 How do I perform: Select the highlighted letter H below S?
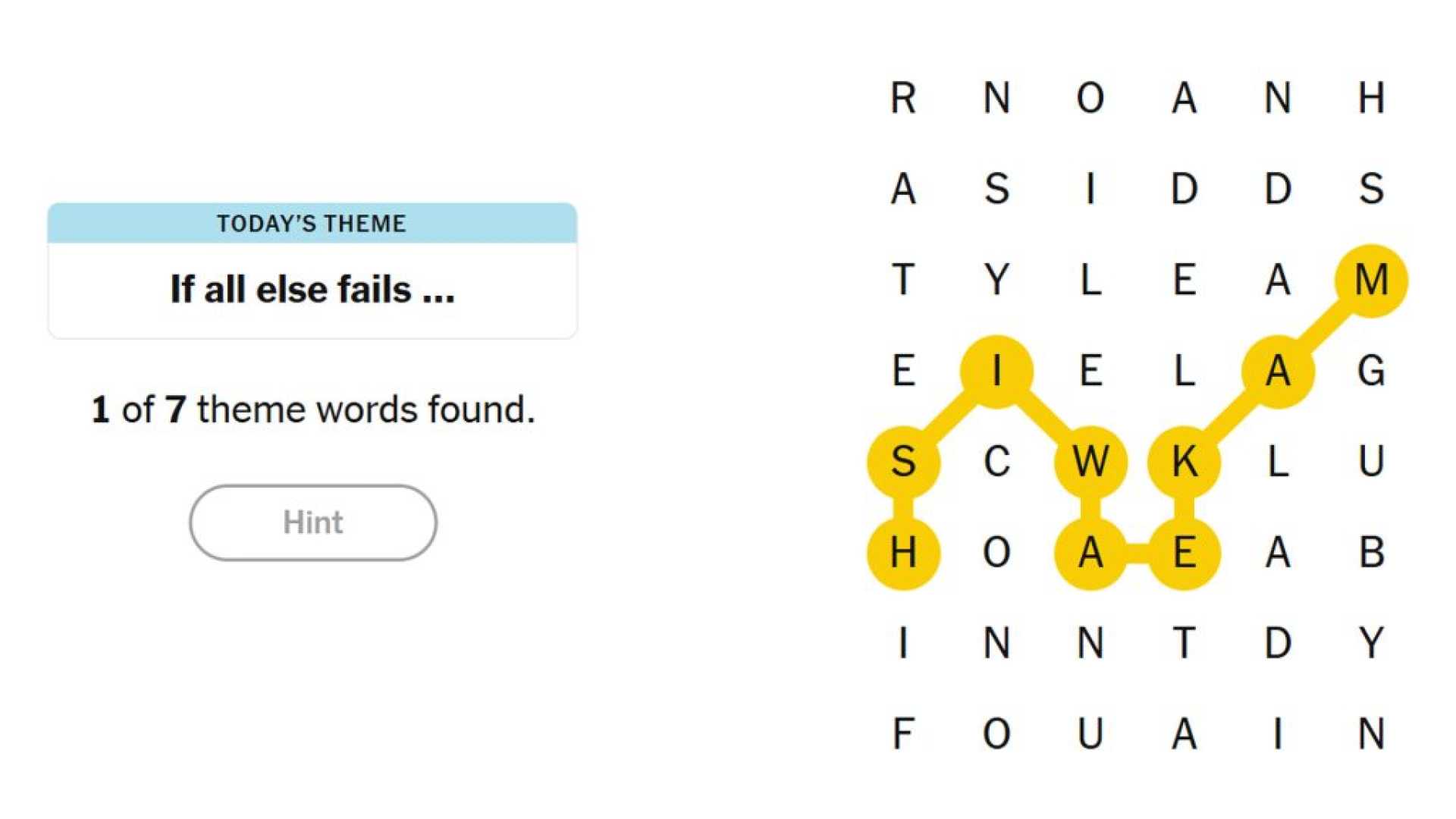pos(902,554)
